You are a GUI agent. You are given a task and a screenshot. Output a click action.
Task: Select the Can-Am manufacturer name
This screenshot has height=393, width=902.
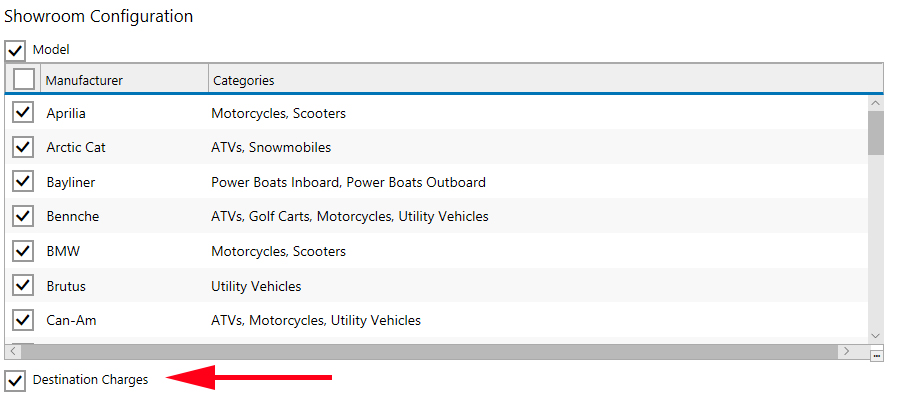click(71, 320)
